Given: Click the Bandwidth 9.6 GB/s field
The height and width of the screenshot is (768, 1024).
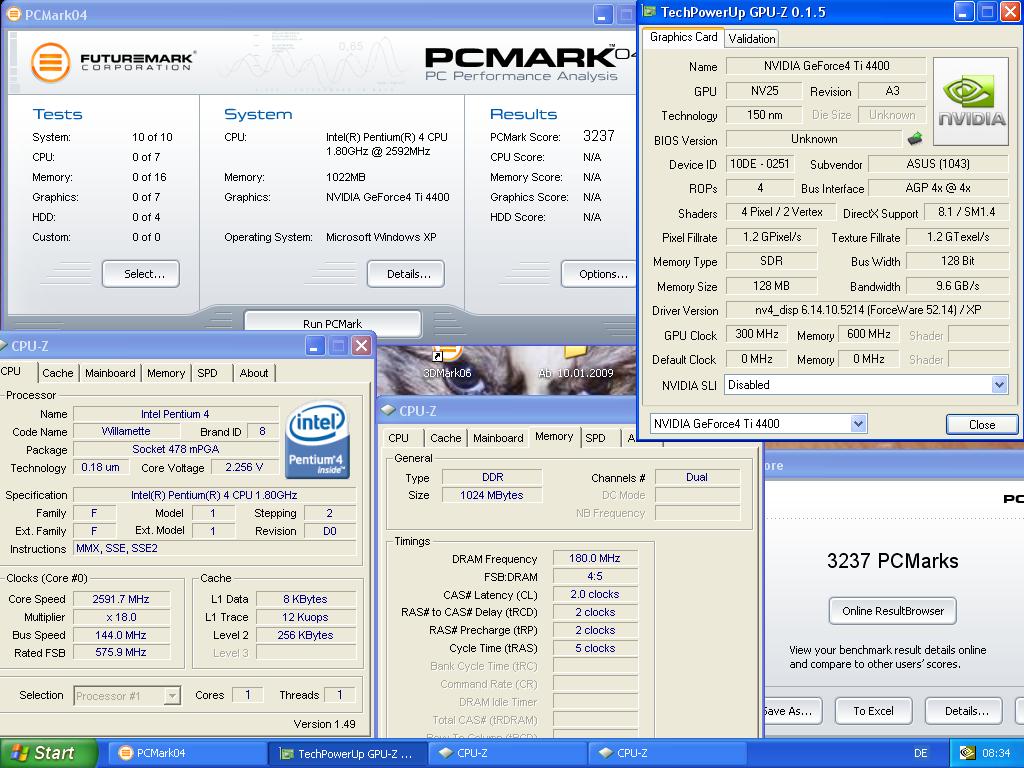Looking at the screenshot, I should click(957, 285).
